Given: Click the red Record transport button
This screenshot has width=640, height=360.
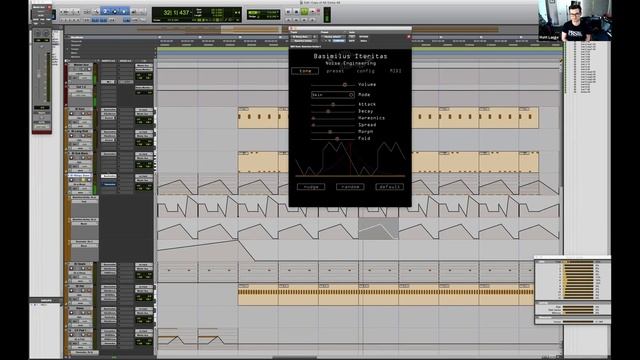Looking at the screenshot, I should pos(313,12).
